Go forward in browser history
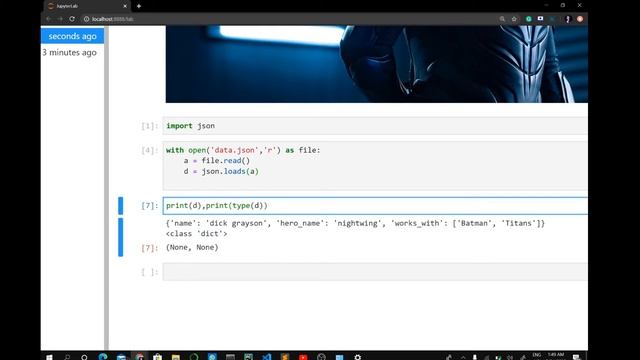Viewport: 640px width, 360px height. point(60,19)
